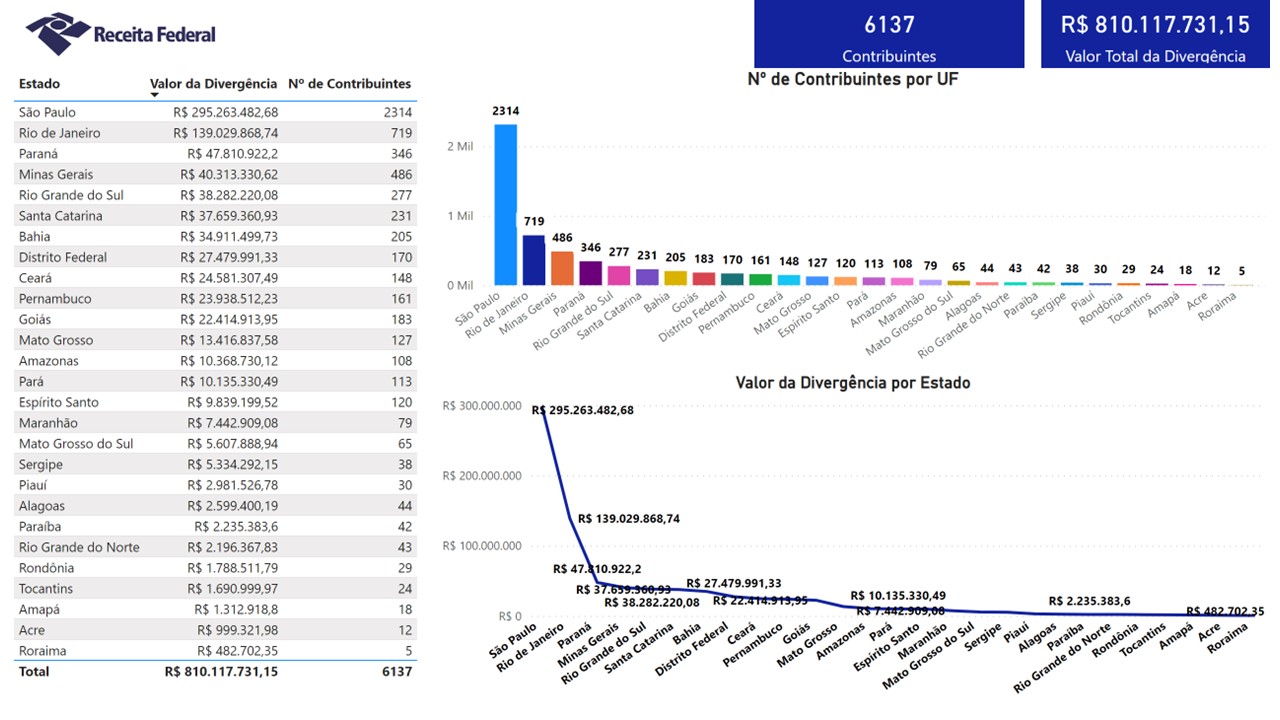This screenshot has width=1280, height=720.
Task: Sort table by Valor da Divergência header
Action: (213, 84)
